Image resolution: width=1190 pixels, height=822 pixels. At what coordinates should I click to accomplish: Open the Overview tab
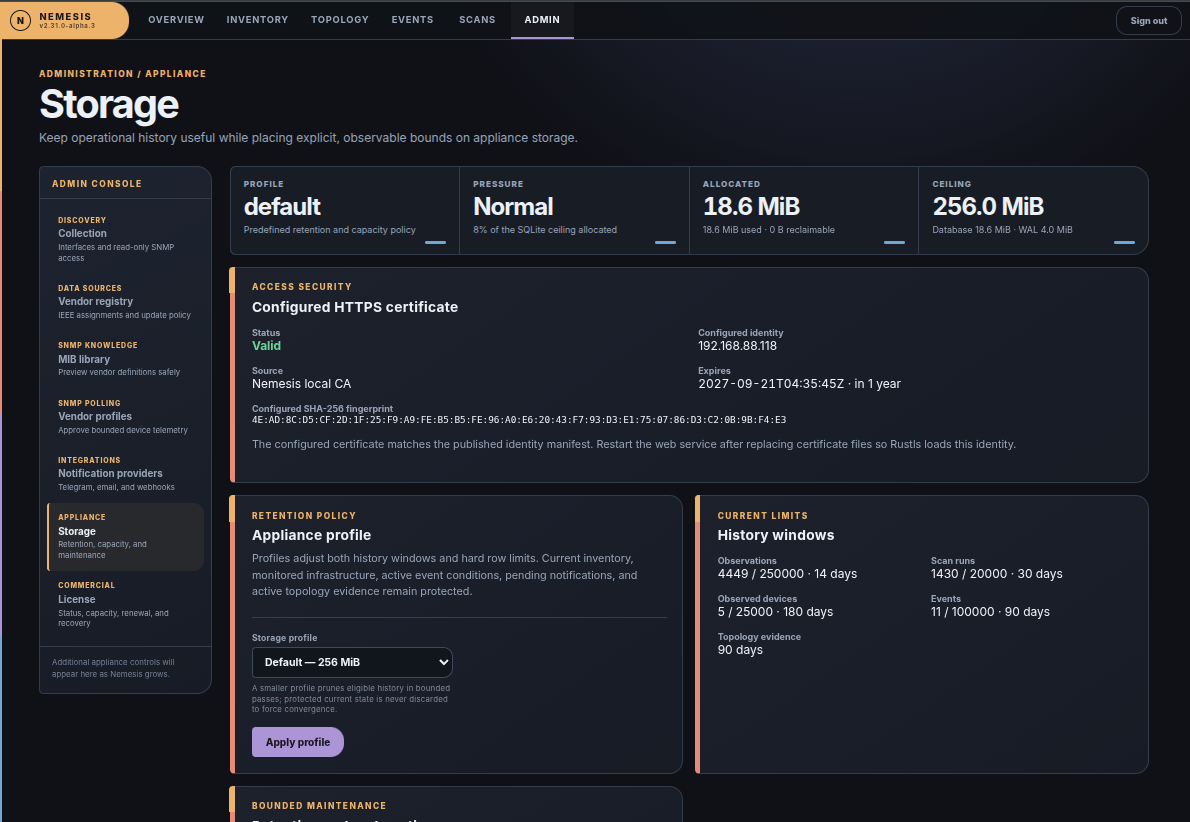point(176,20)
